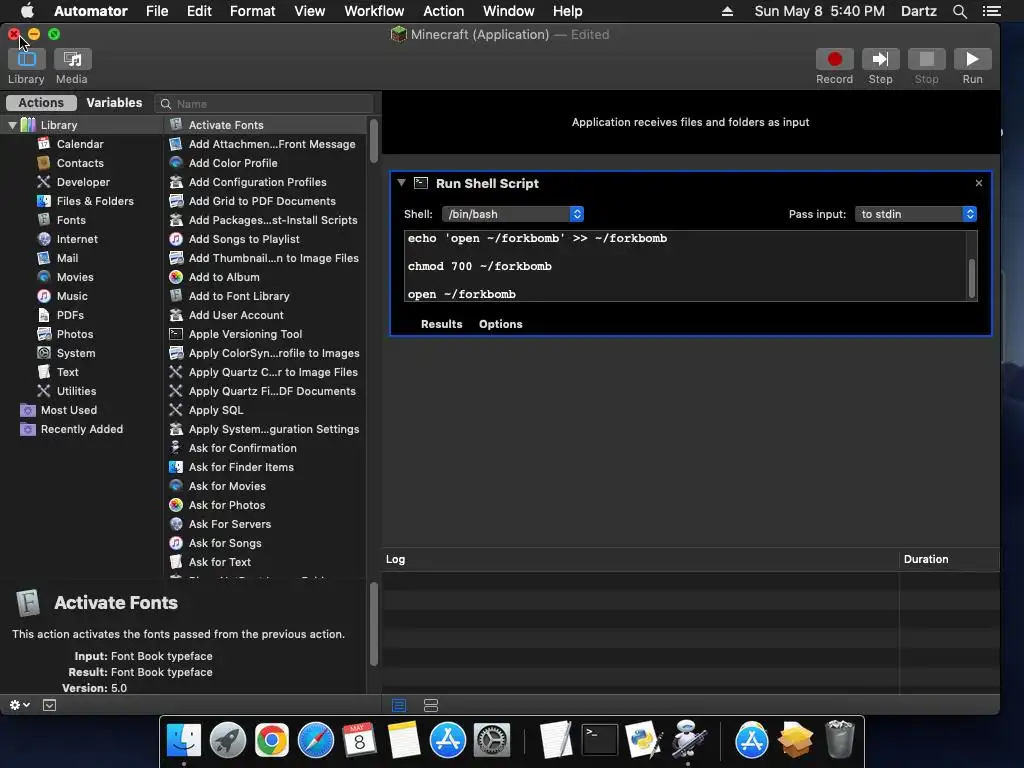Collapse the Run Shell Script action
1024x768 pixels.
(x=402, y=183)
